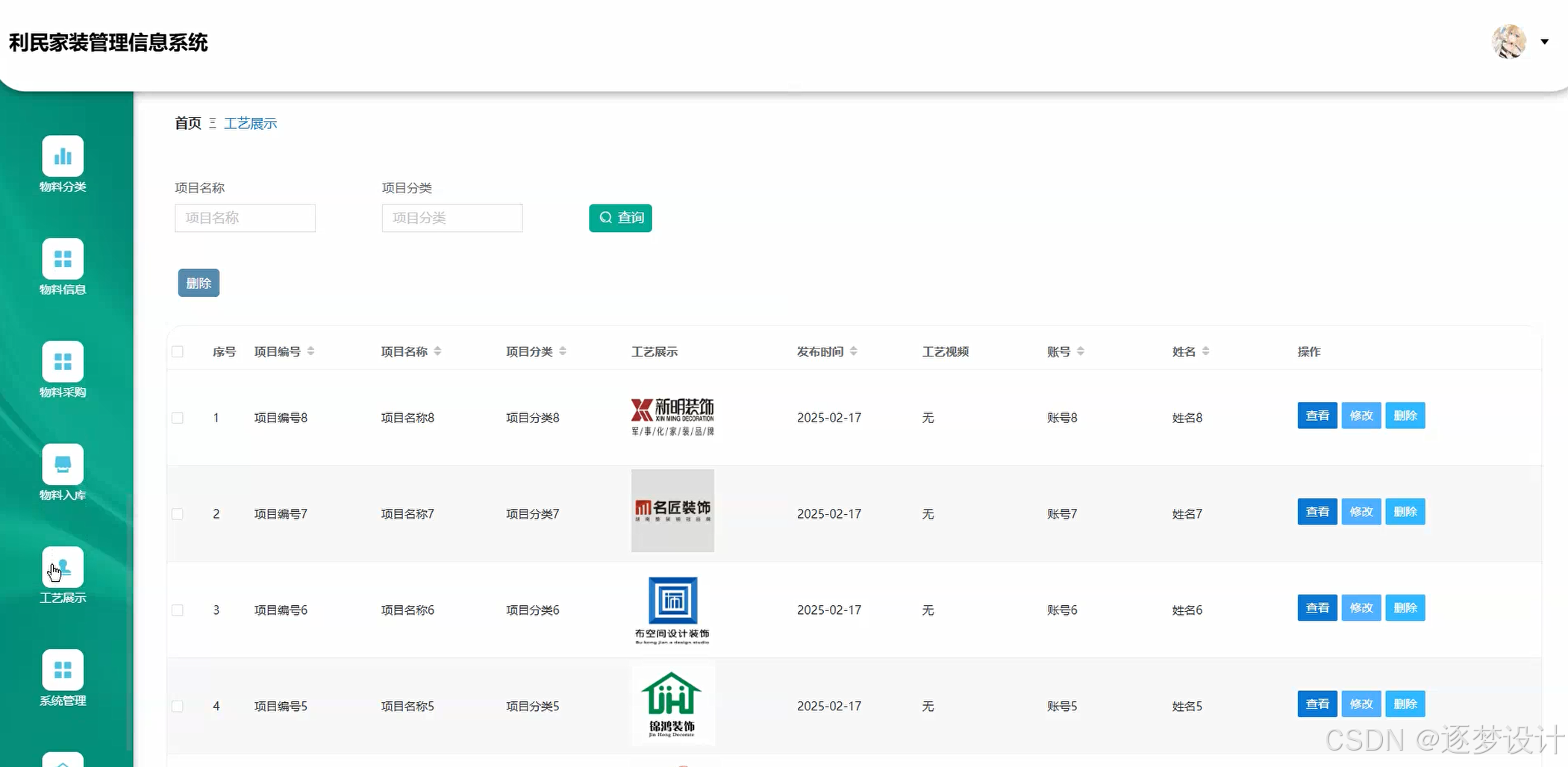This screenshot has height=767, width=1568.
Task: Edit 项目编号8 with 修改 button
Action: (1361, 416)
